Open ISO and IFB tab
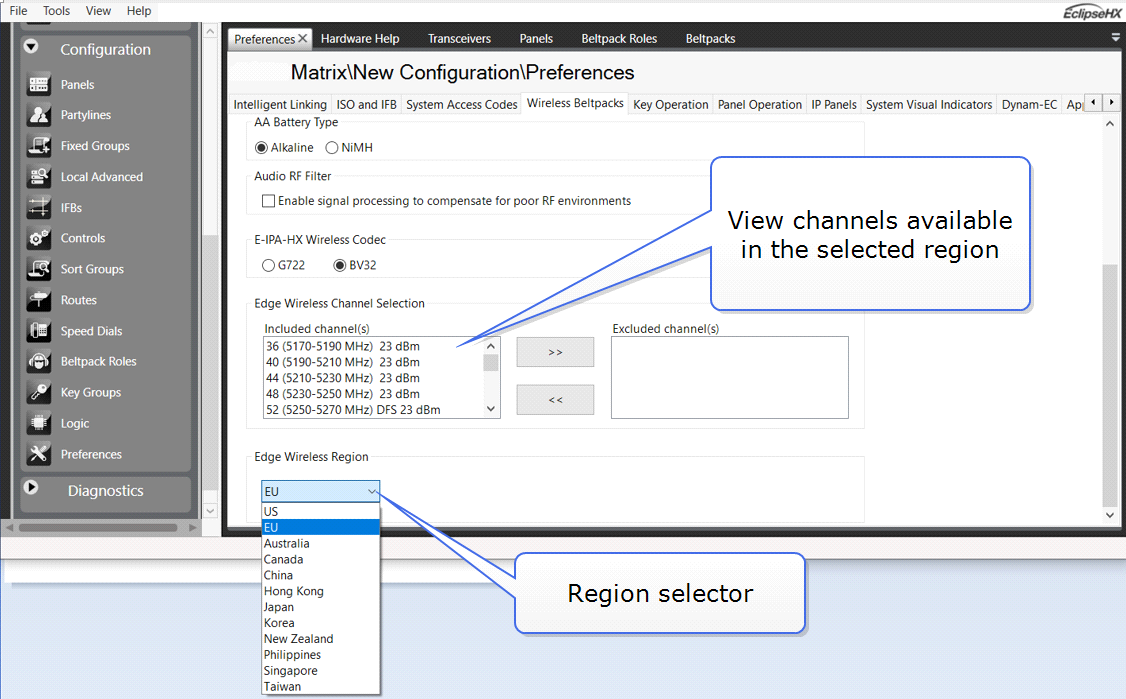The width and height of the screenshot is (1126, 699). 366,105
